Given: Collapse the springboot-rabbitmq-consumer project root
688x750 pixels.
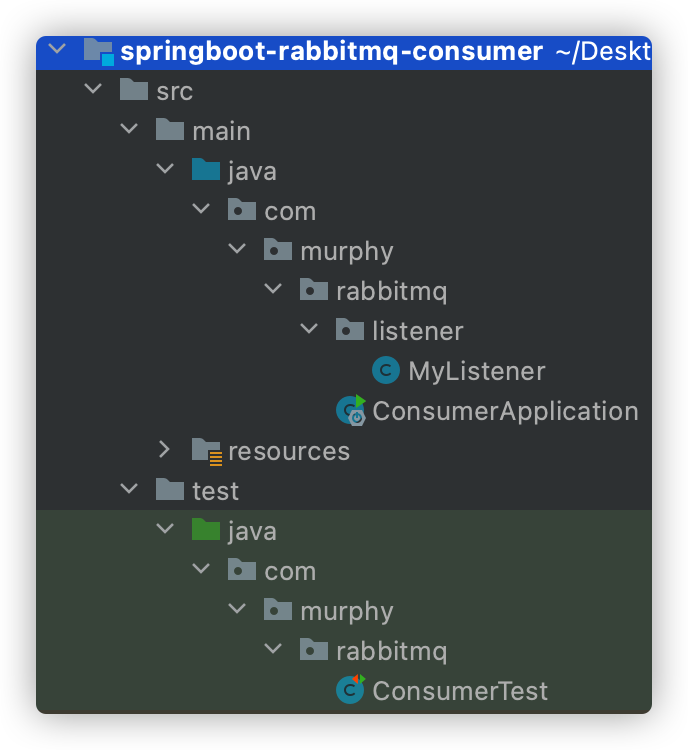Looking at the screenshot, I should click(57, 49).
